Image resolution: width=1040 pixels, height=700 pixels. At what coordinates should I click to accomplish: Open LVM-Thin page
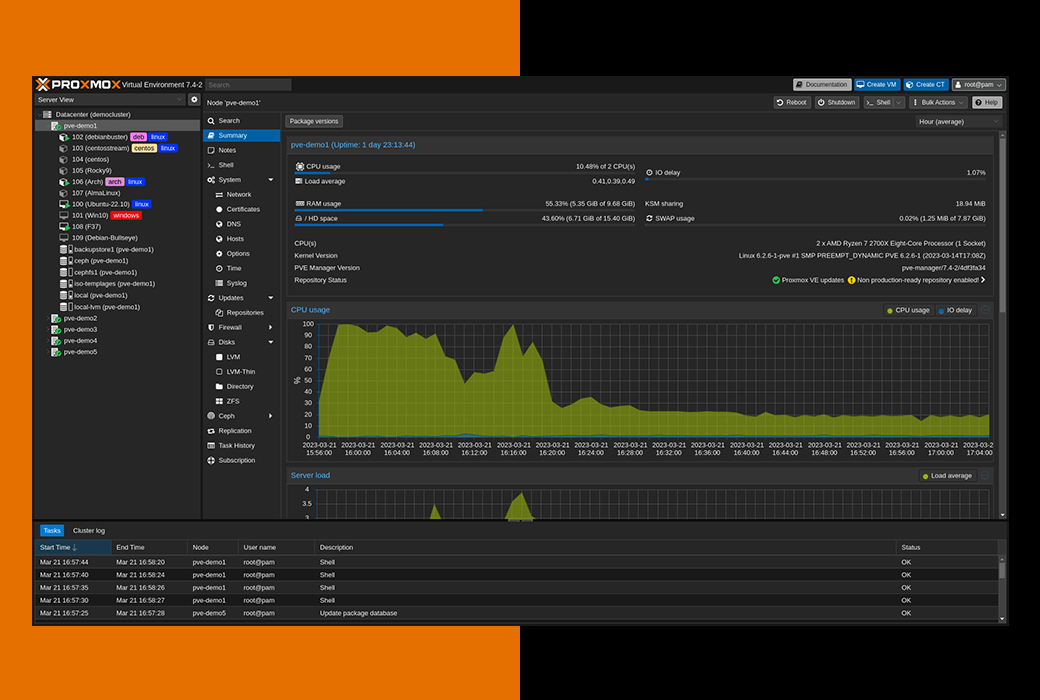[x=241, y=372]
